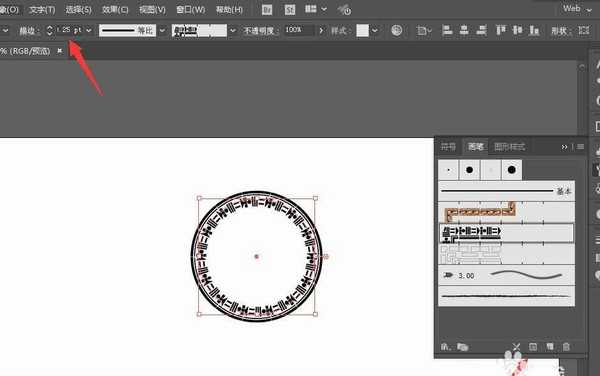Open the 文字(T) menu
The image size is (600, 376).
[42, 10]
